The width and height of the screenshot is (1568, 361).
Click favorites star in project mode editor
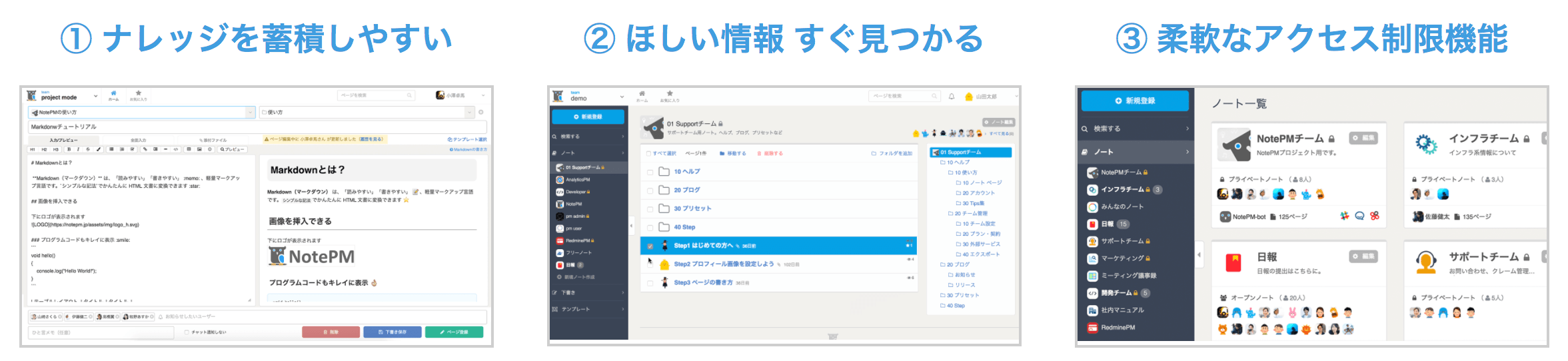tap(138, 93)
